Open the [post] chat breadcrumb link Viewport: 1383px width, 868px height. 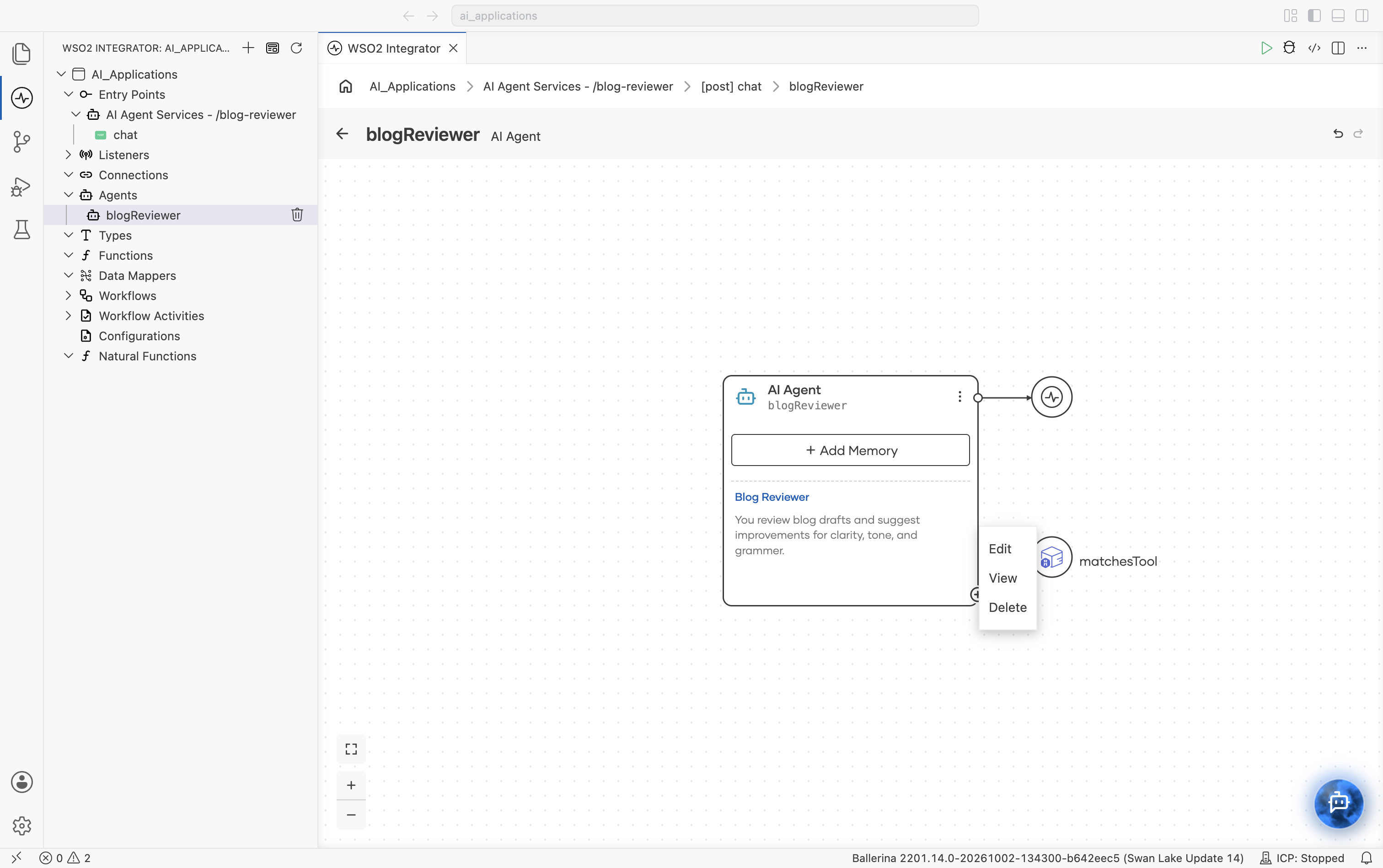click(x=731, y=86)
